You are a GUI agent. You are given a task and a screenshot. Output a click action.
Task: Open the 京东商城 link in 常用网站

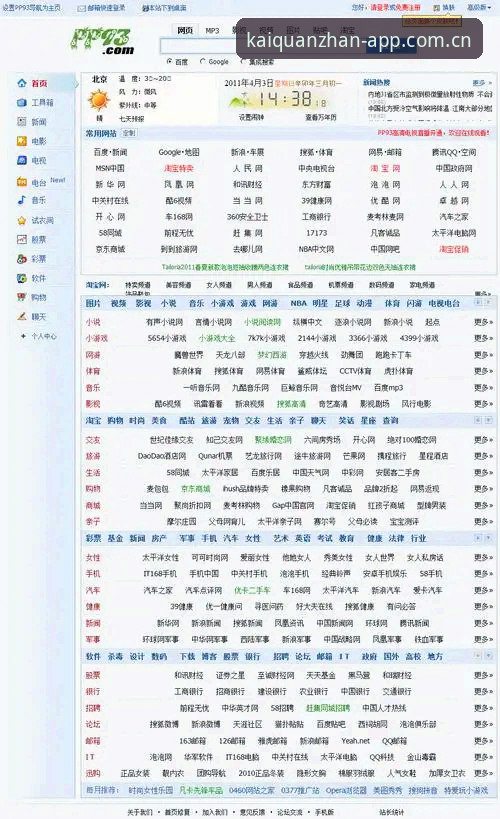click(x=110, y=249)
